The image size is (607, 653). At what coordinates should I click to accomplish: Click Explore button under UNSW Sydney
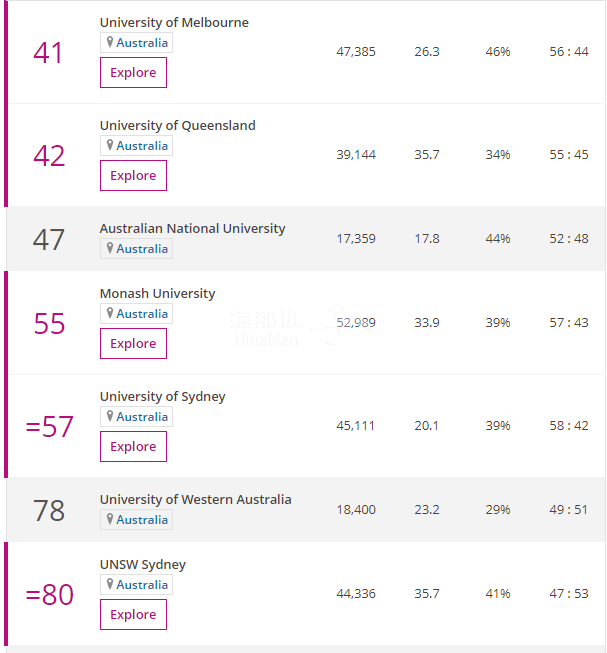tap(133, 615)
